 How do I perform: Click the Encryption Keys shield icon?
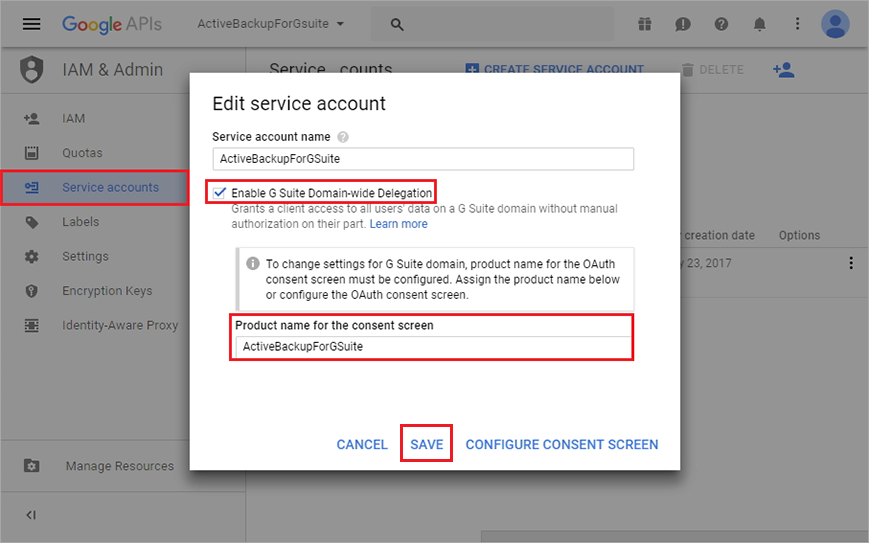coord(32,291)
